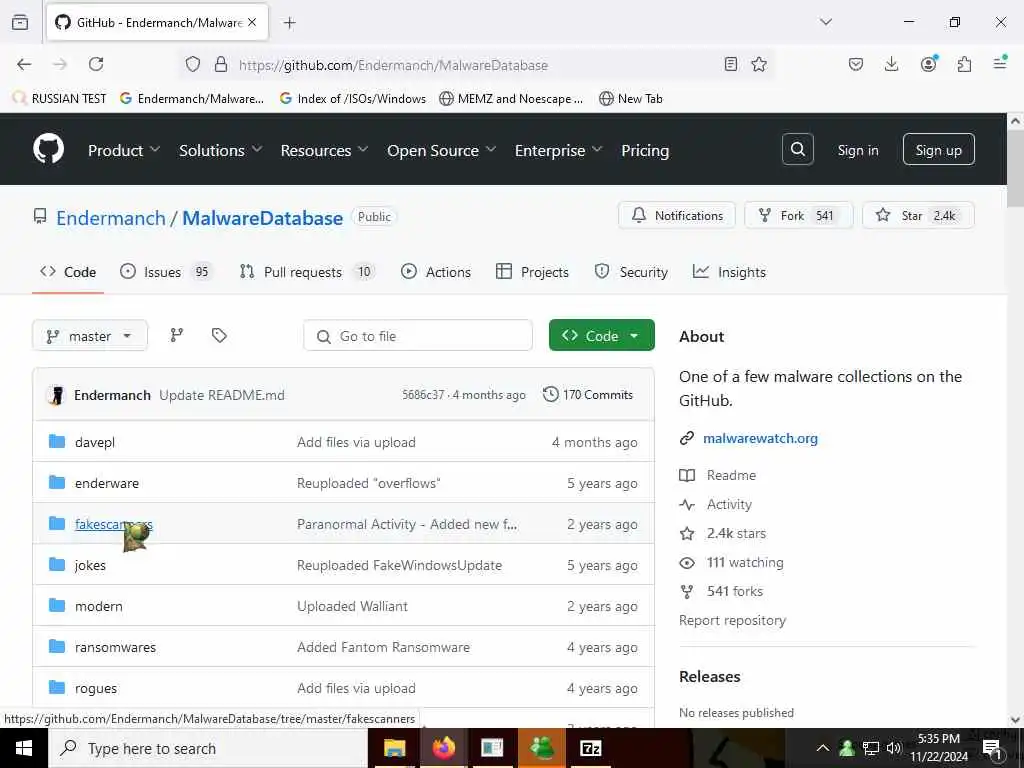1024x768 pixels.
Task: Open the tags icon beside branches
Action: [x=219, y=336]
